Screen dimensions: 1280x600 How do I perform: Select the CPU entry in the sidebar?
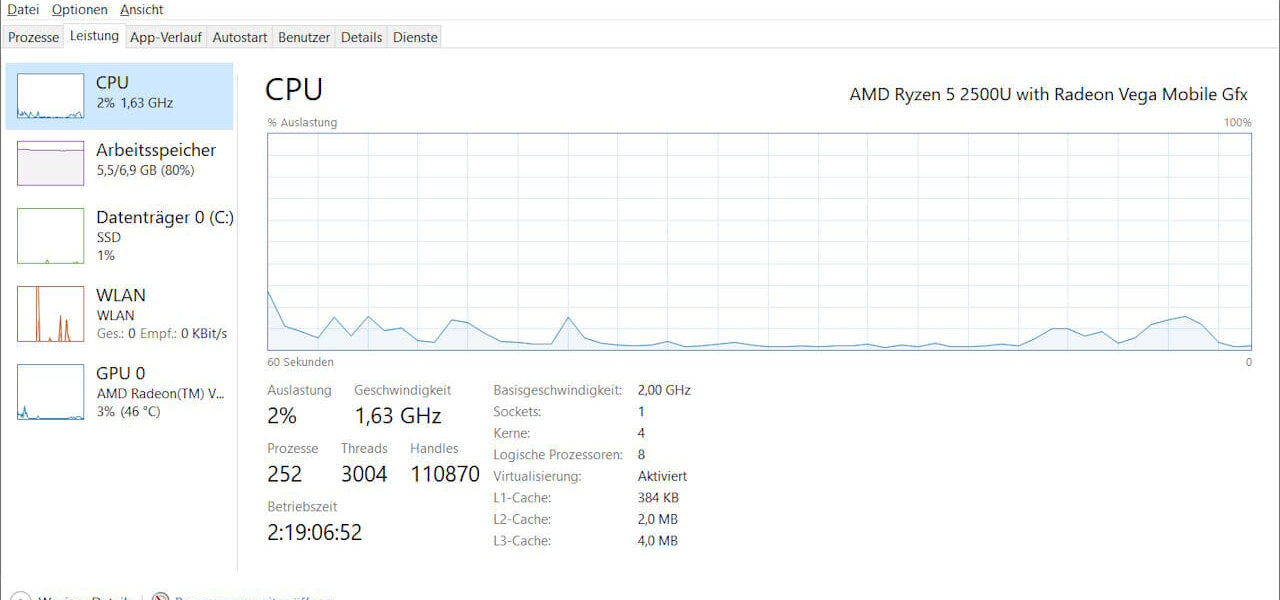(x=119, y=97)
